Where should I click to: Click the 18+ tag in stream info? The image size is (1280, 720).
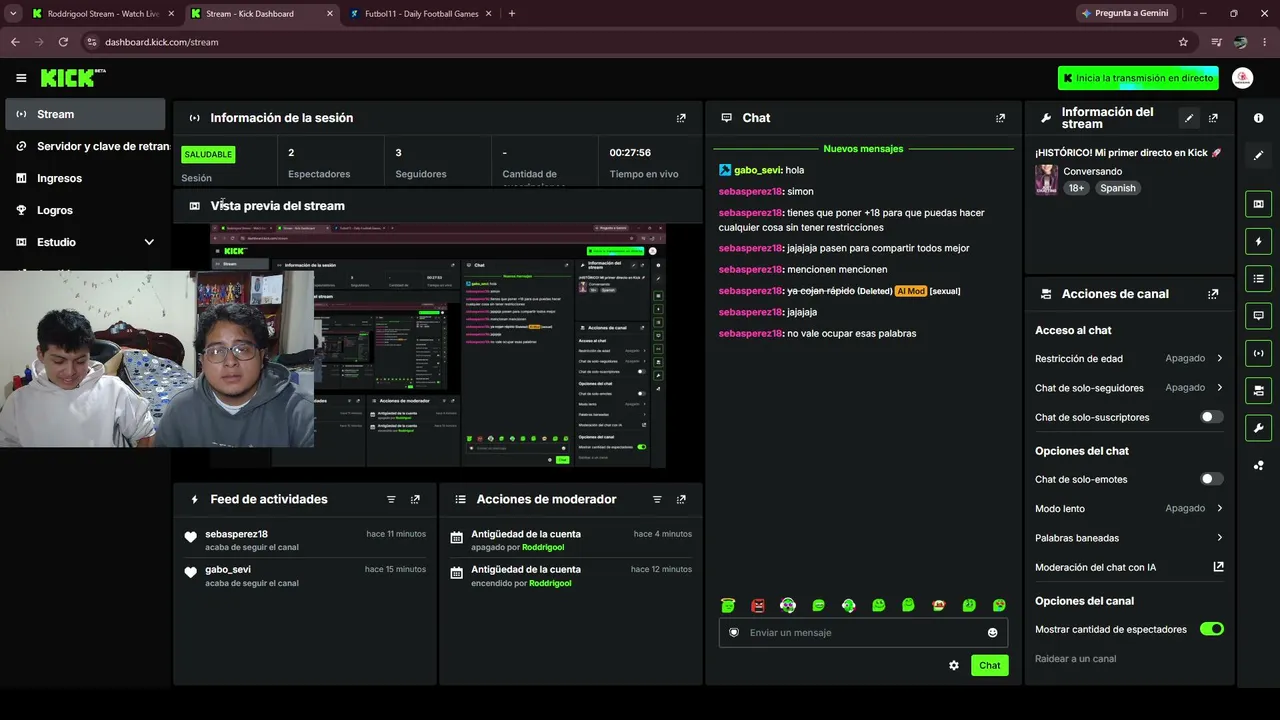[1076, 188]
